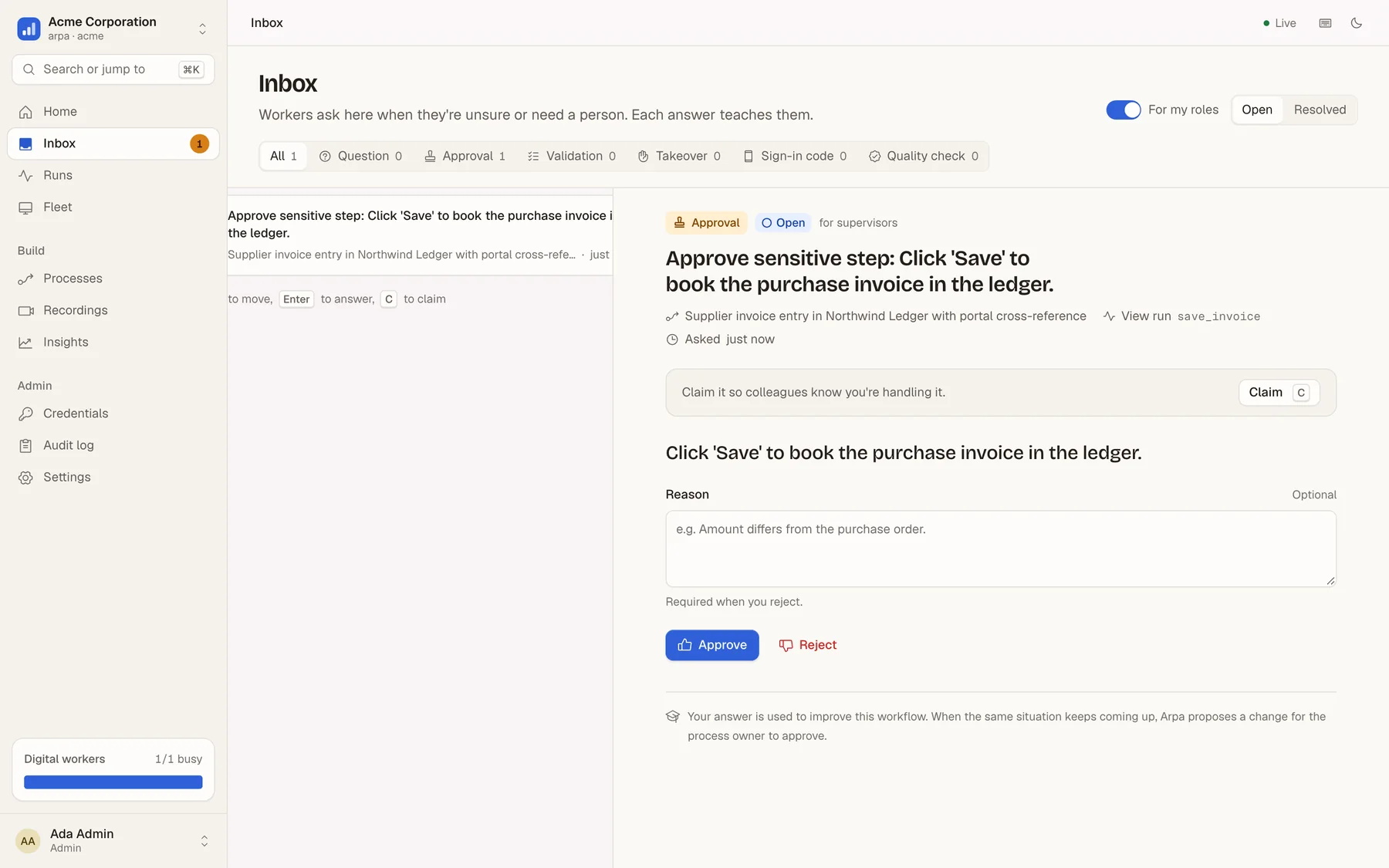Open Insights under Build

click(113, 343)
